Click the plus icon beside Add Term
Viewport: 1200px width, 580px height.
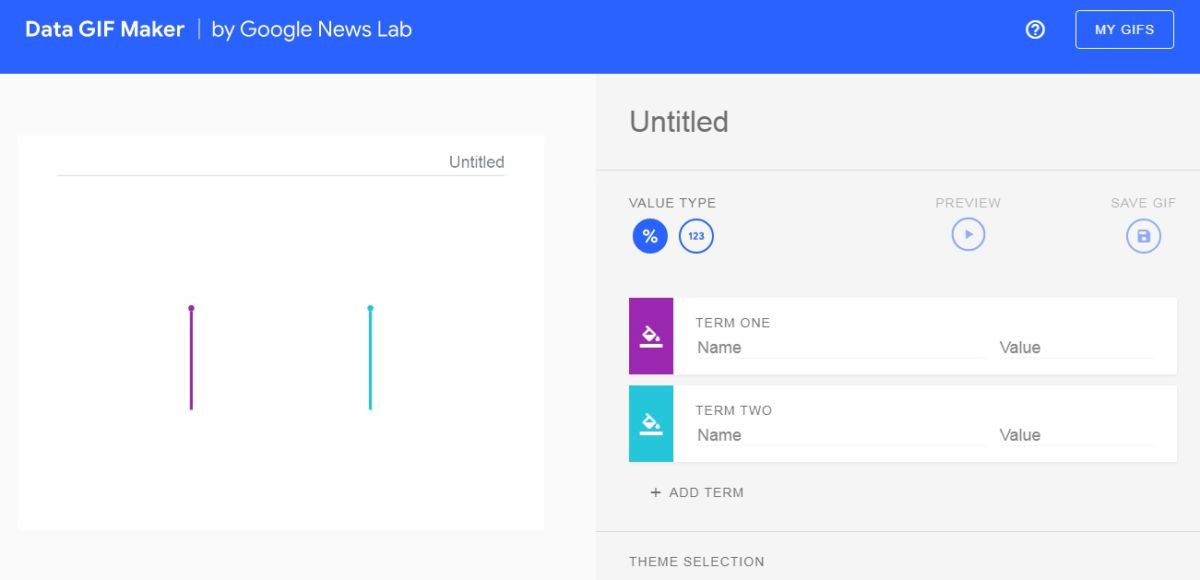656,492
